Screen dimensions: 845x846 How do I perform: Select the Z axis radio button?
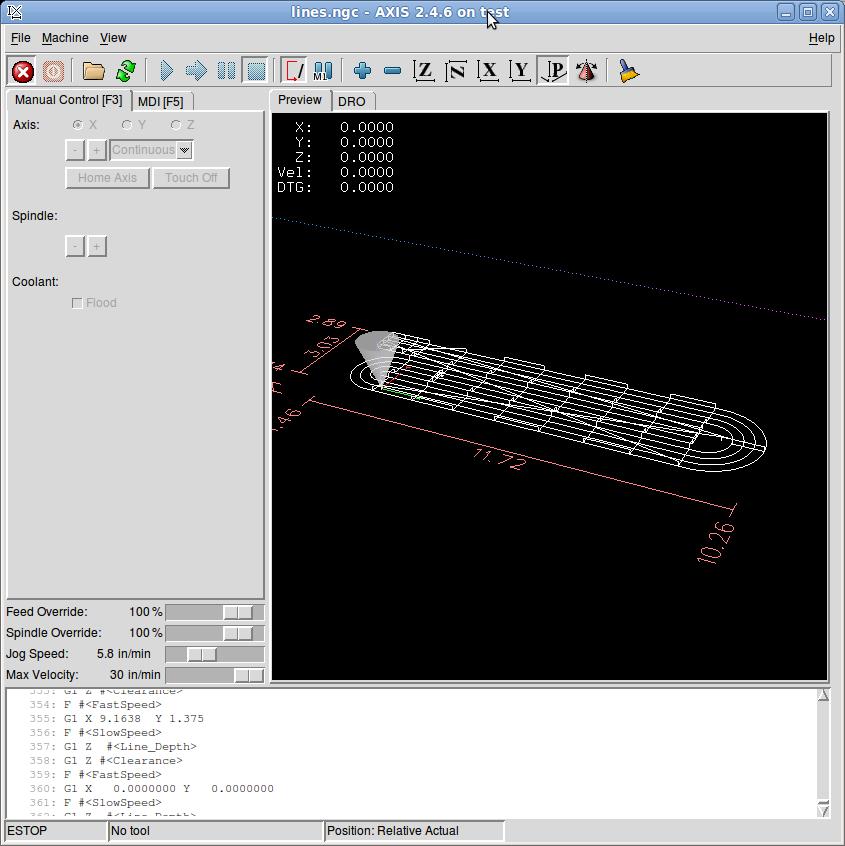coord(176,125)
